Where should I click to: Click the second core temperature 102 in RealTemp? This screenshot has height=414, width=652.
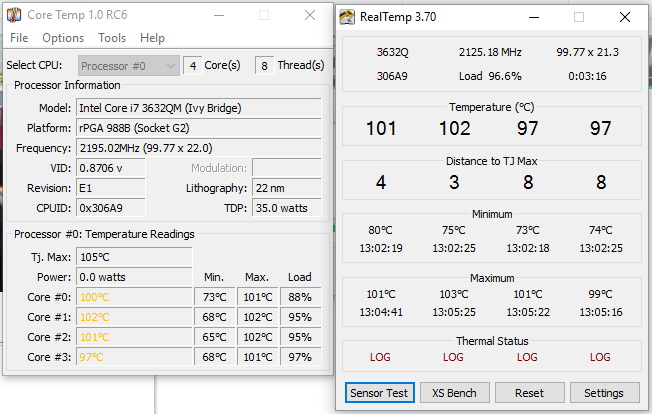coord(454,128)
